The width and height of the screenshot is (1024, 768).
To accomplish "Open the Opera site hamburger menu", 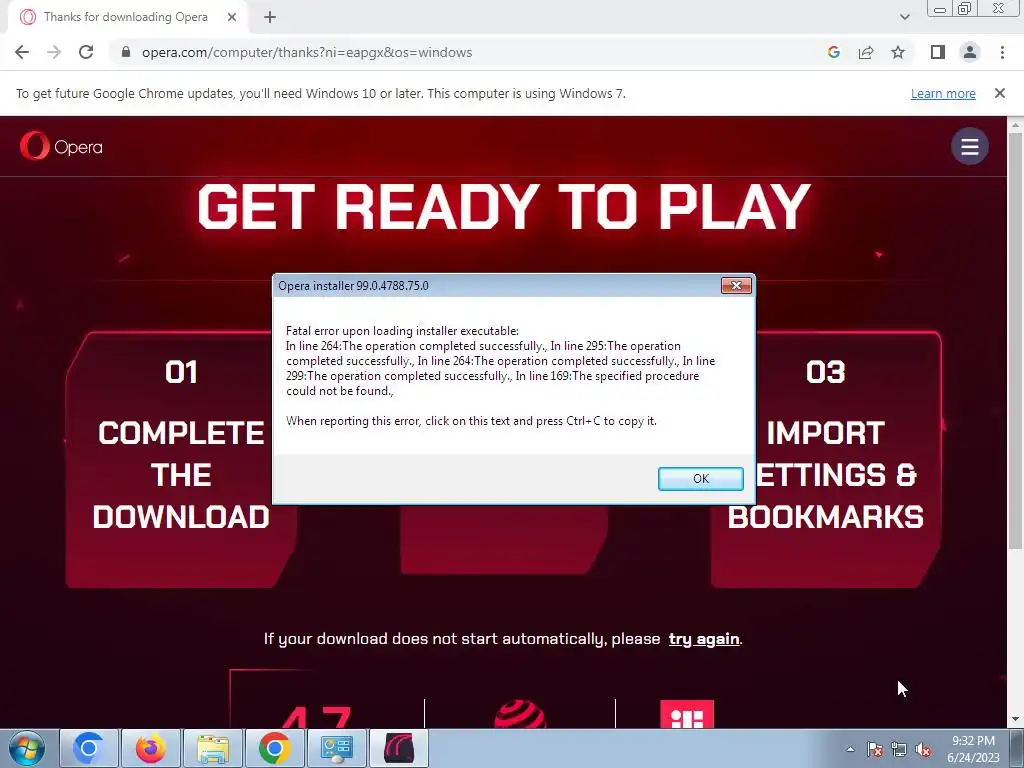I will [x=970, y=146].
